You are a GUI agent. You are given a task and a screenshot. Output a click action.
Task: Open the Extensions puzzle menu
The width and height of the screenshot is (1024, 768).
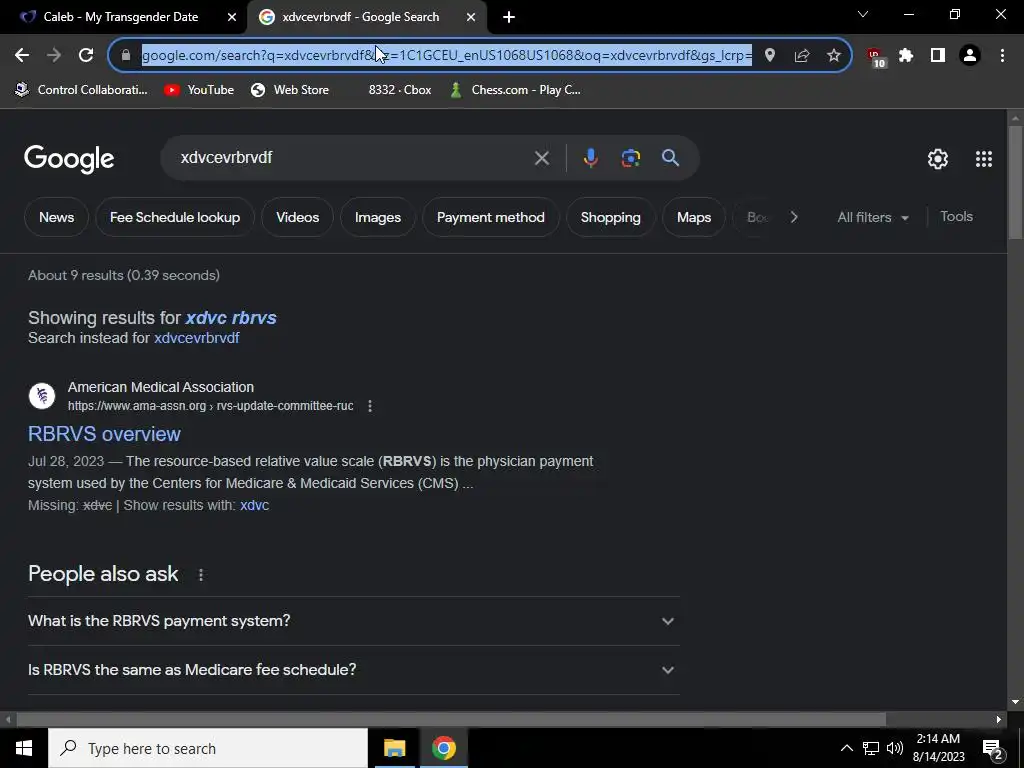coord(906,56)
